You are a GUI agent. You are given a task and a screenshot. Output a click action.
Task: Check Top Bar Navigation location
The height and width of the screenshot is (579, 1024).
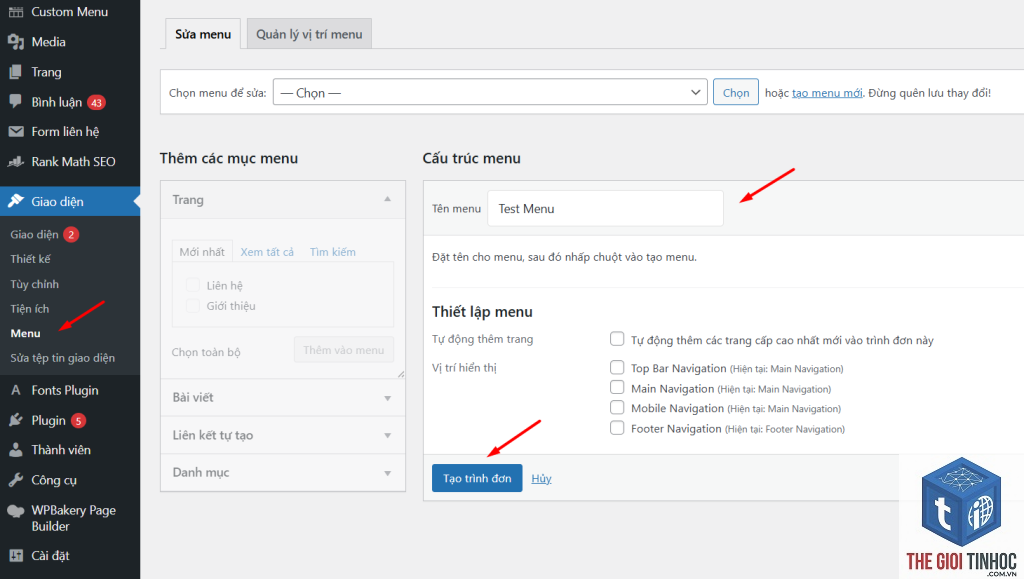[x=617, y=368]
